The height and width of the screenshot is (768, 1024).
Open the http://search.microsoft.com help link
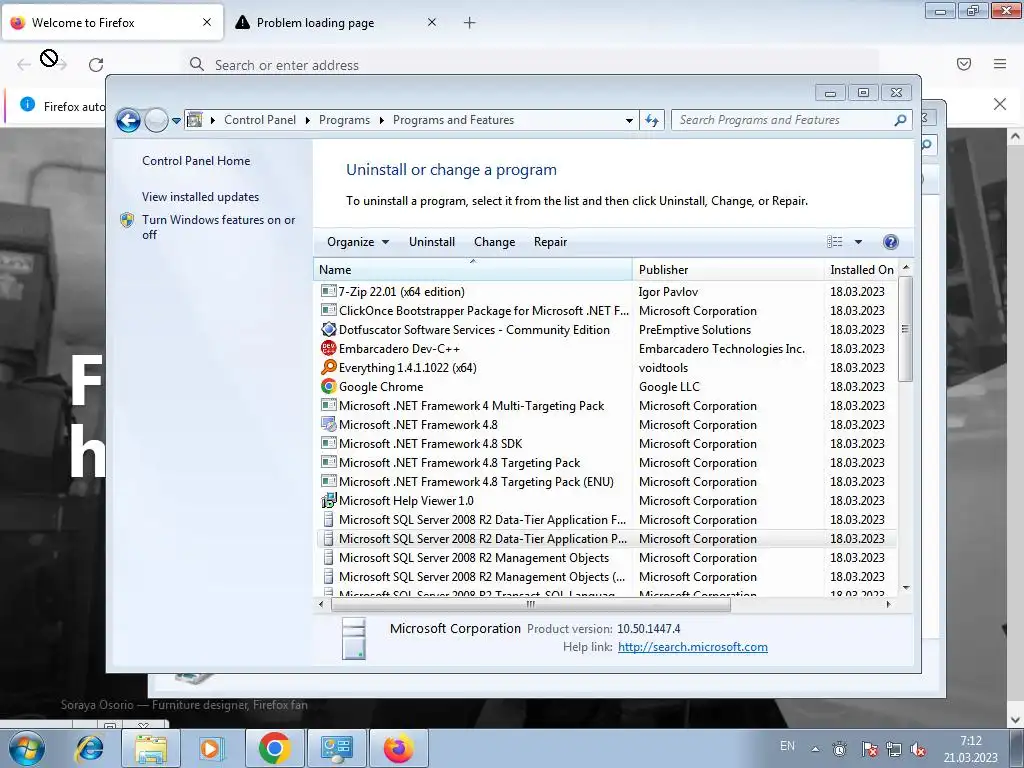pos(693,647)
